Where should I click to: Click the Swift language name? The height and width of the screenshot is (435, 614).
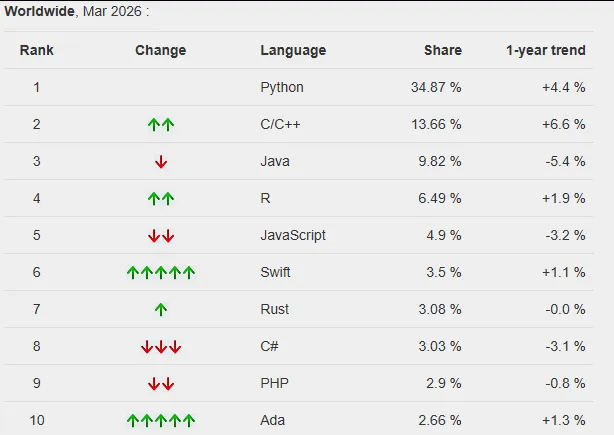[275, 273]
